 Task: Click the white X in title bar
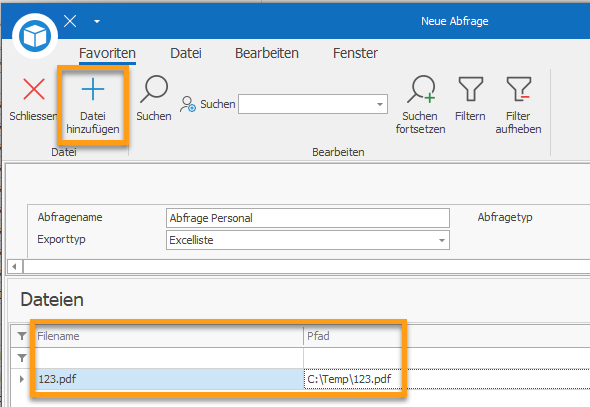coord(70,21)
